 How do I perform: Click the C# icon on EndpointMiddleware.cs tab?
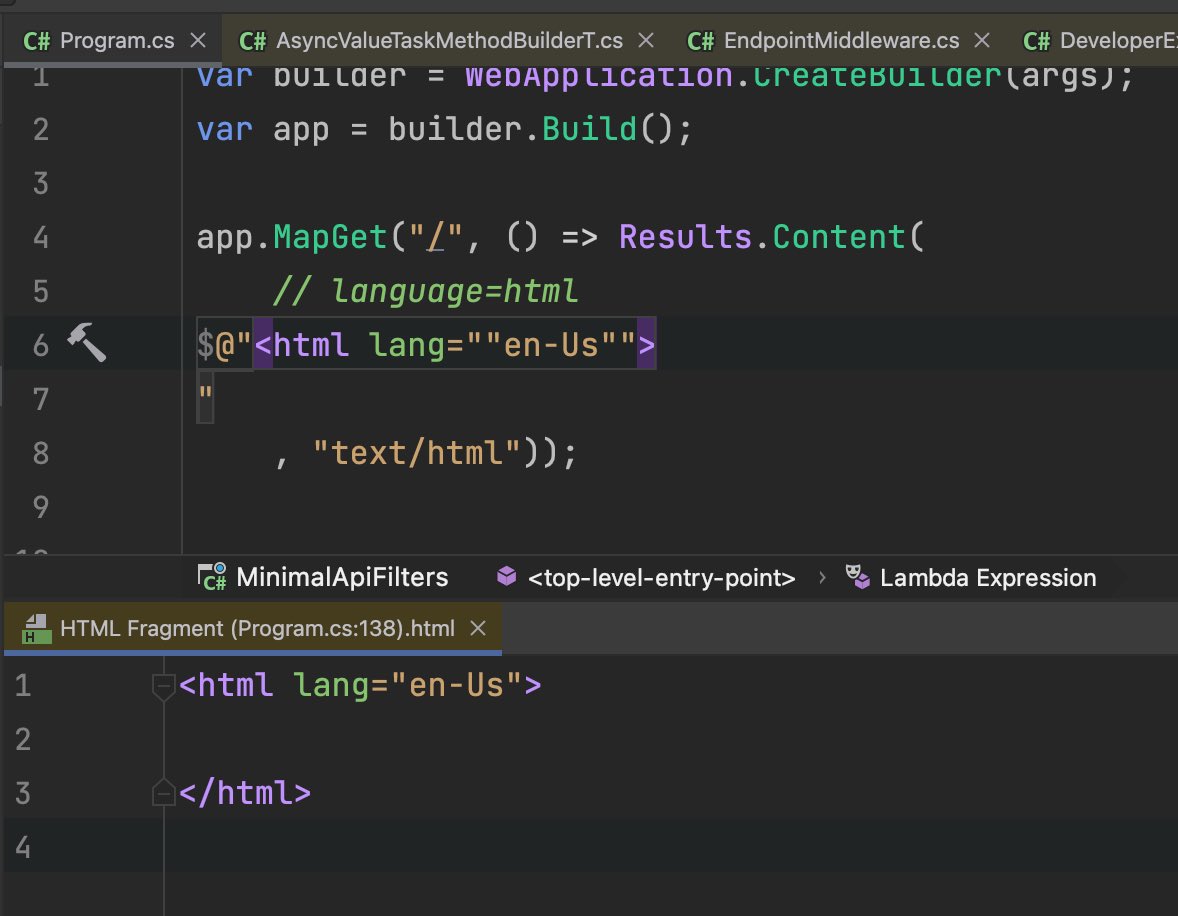[x=701, y=41]
